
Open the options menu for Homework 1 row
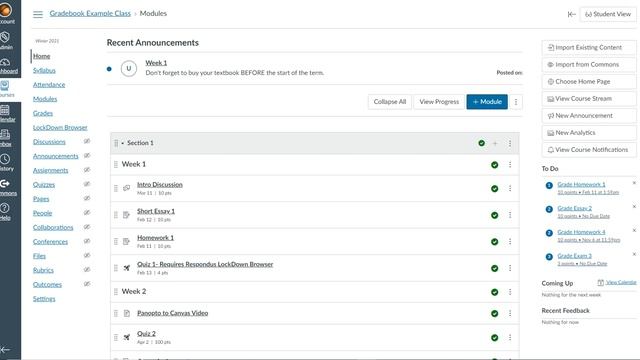coord(510,242)
